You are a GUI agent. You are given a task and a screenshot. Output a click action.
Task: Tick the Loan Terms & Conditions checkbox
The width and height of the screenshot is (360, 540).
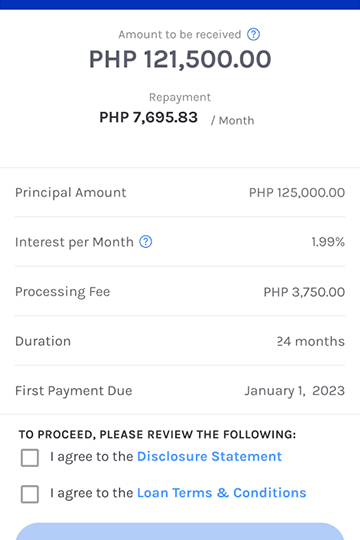[x=30, y=494]
